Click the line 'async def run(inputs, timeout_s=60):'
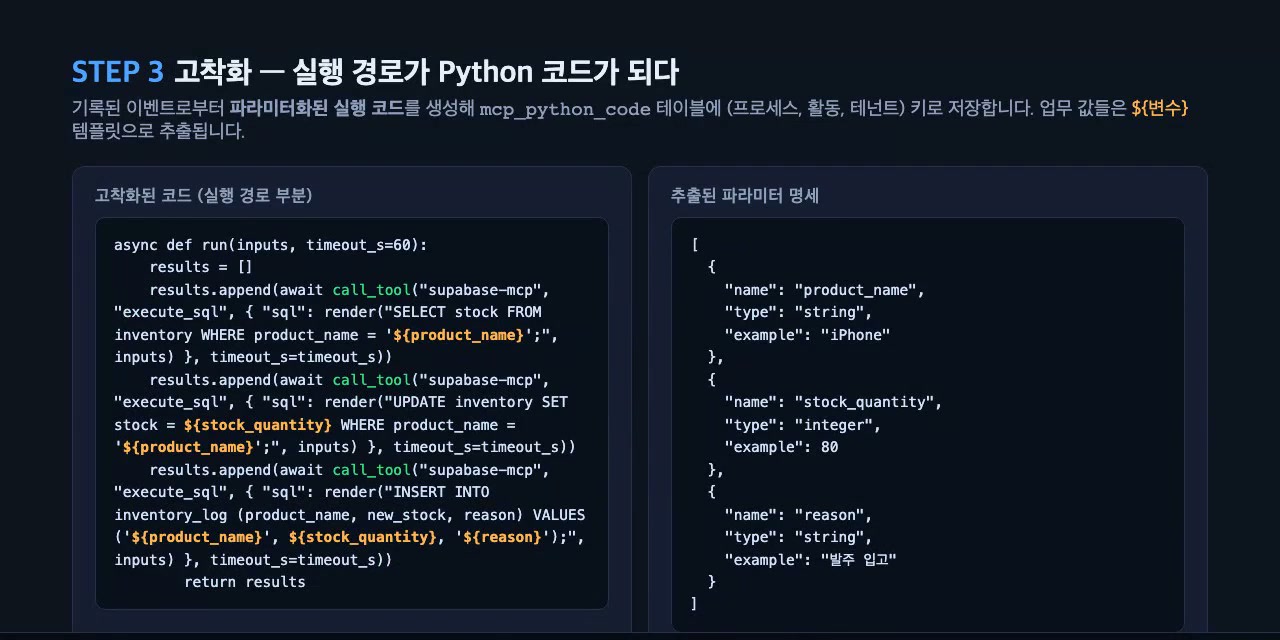 click(x=271, y=245)
